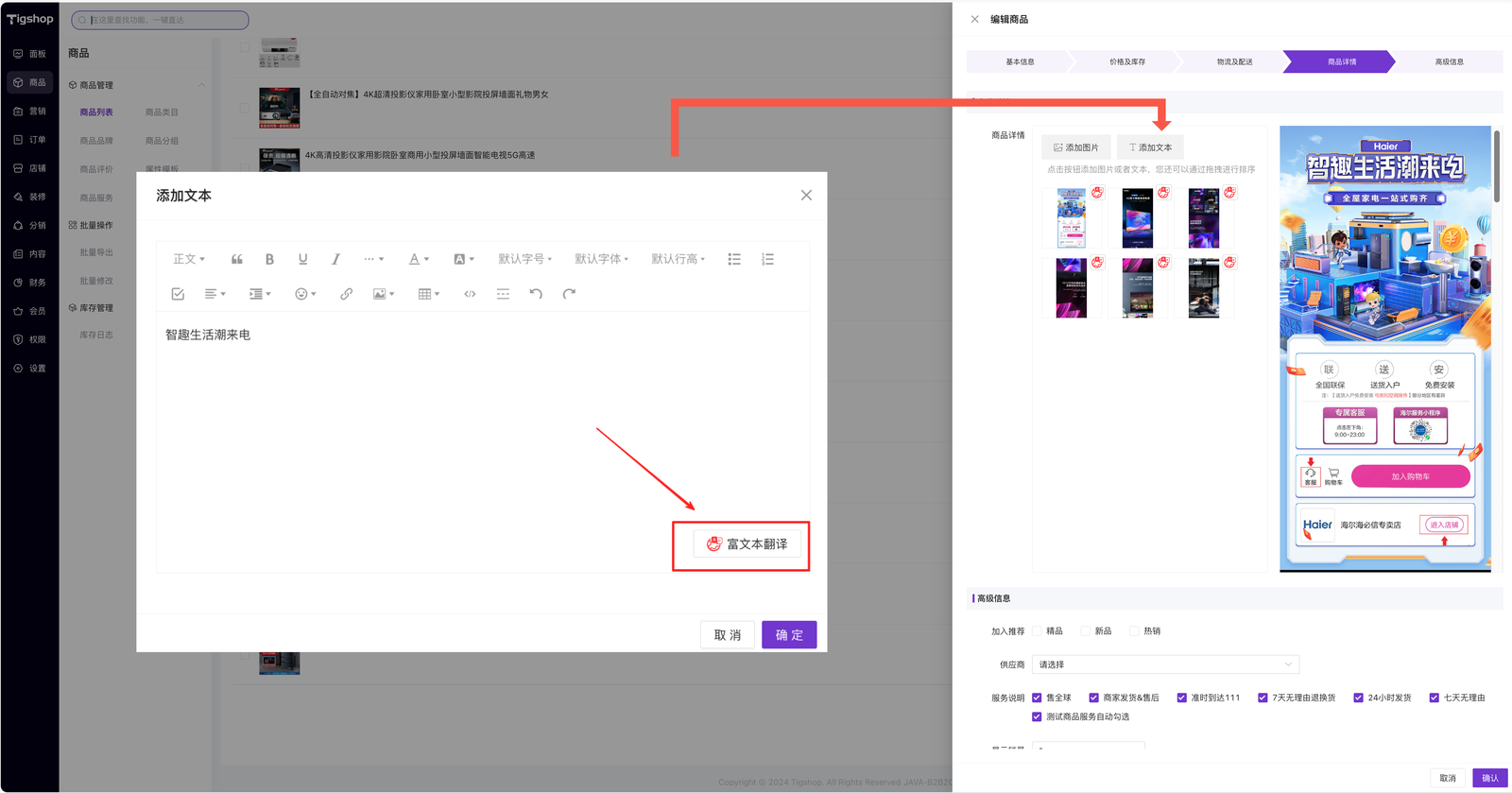
Task: Click the 富文本翻译 button
Action: pyautogui.click(x=747, y=544)
